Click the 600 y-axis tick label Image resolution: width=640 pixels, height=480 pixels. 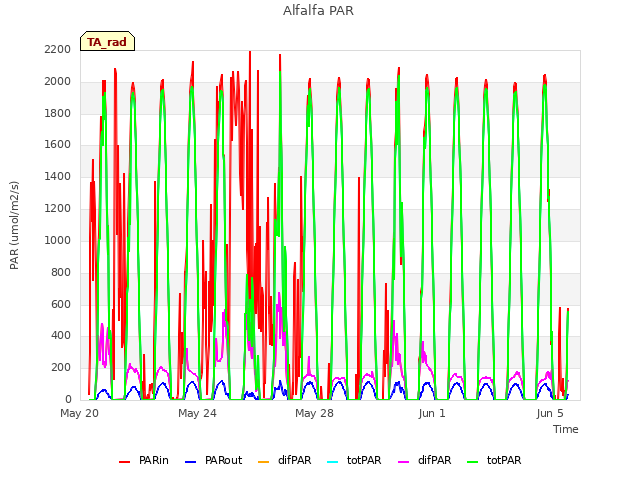(61, 304)
